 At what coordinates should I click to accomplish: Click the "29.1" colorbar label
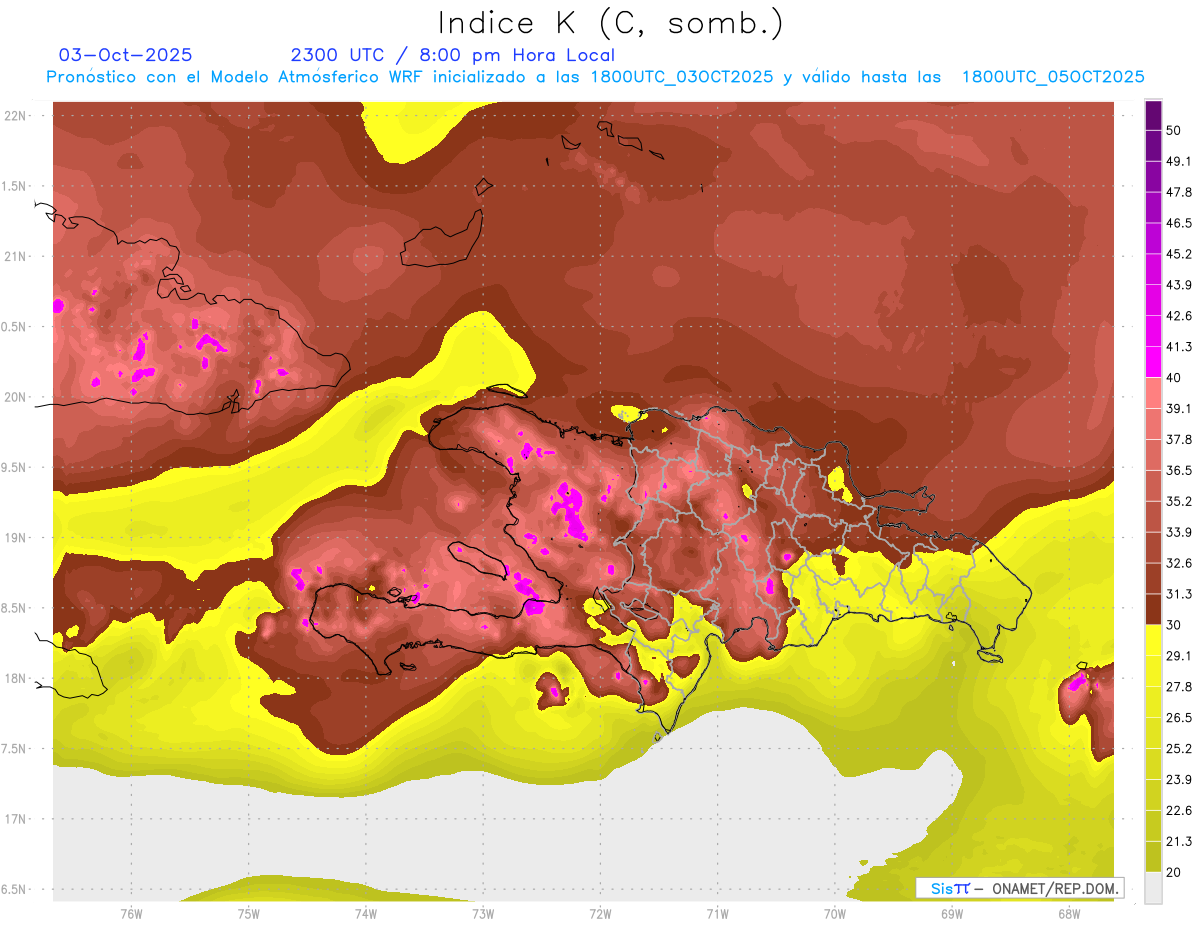tap(1179, 656)
